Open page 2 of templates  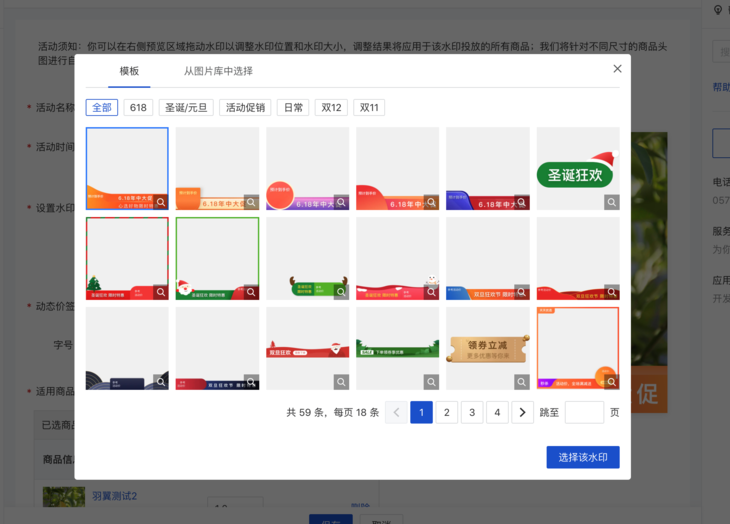point(447,412)
